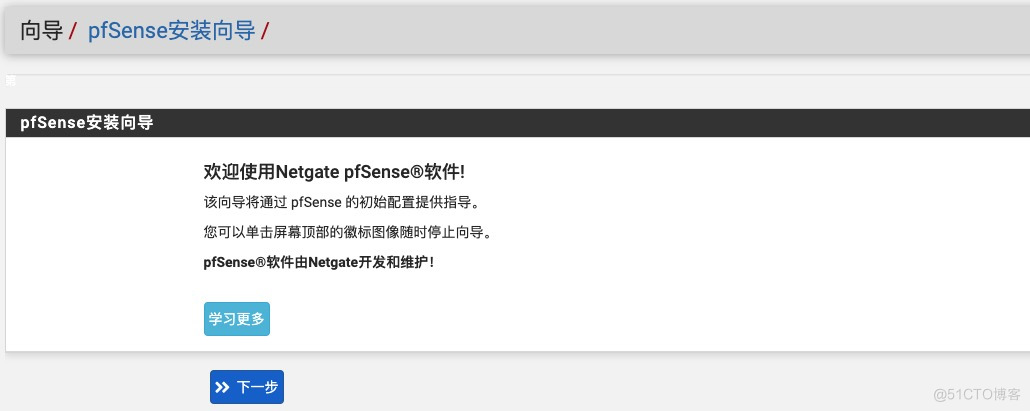Screen dimensions: 1030x411
Task: Click the line 您可以单击屏幕顶部的徽标图像随时停止向导。
Action: pyautogui.click(x=347, y=232)
